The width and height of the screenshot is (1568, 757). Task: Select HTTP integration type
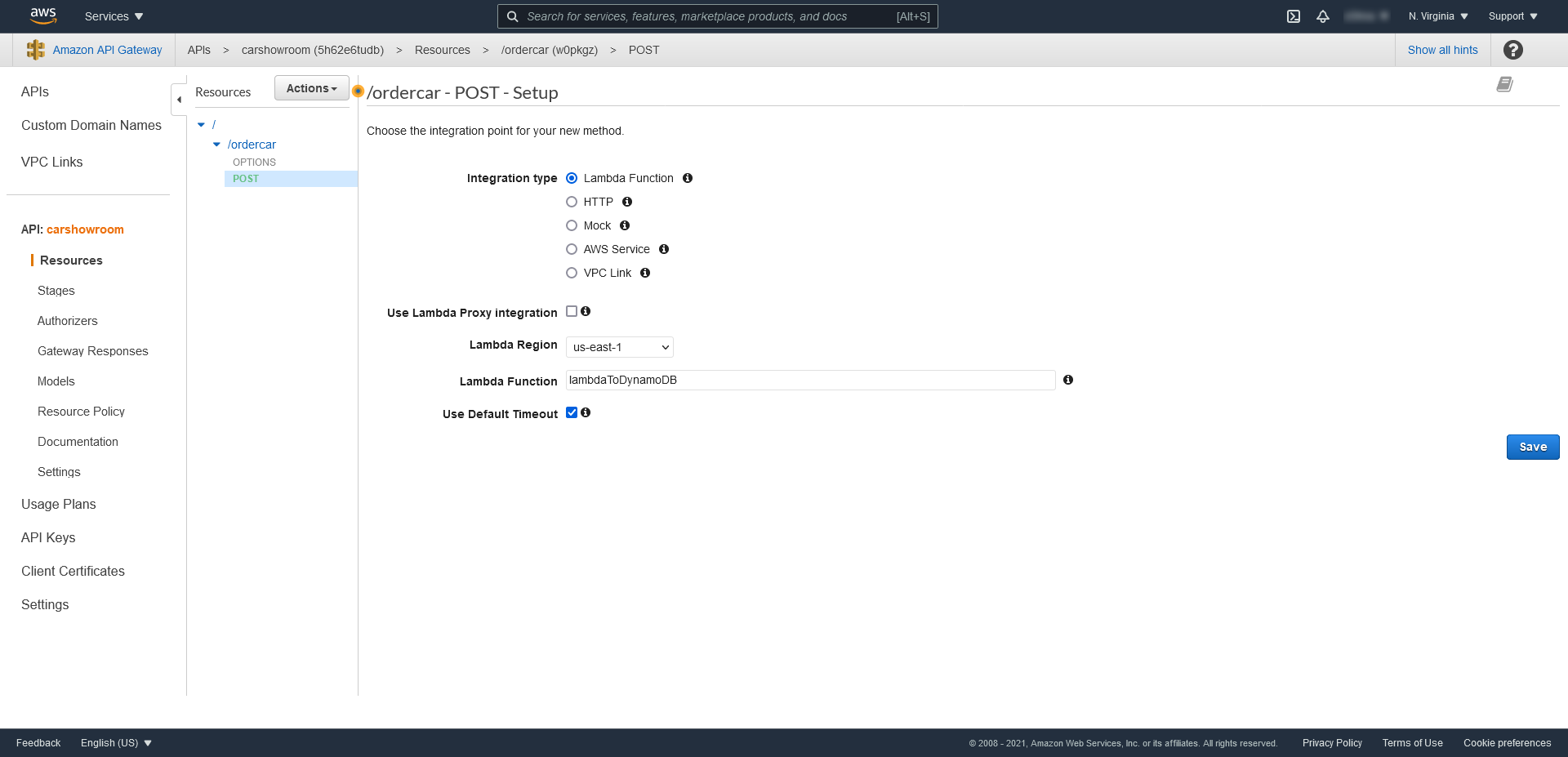(572, 202)
